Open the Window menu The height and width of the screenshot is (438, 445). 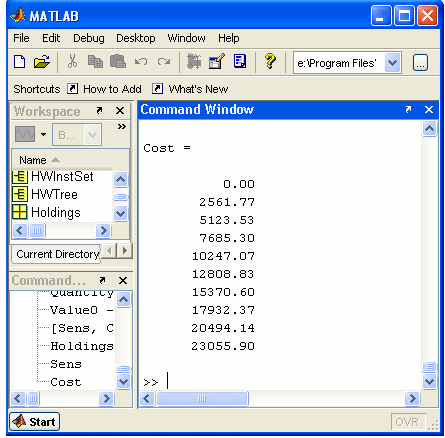point(186,38)
